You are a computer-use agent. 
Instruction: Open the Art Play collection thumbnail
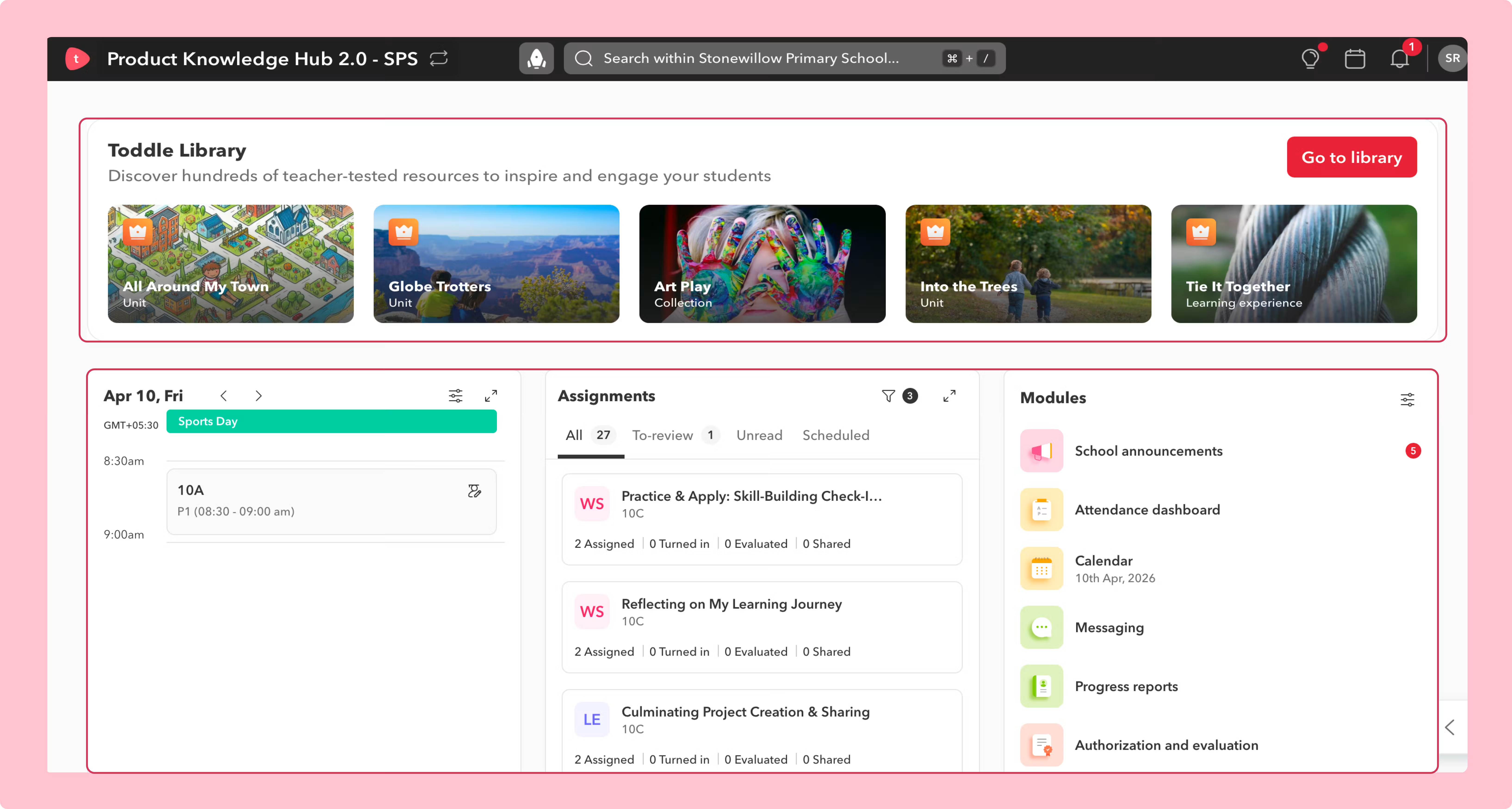point(762,264)
